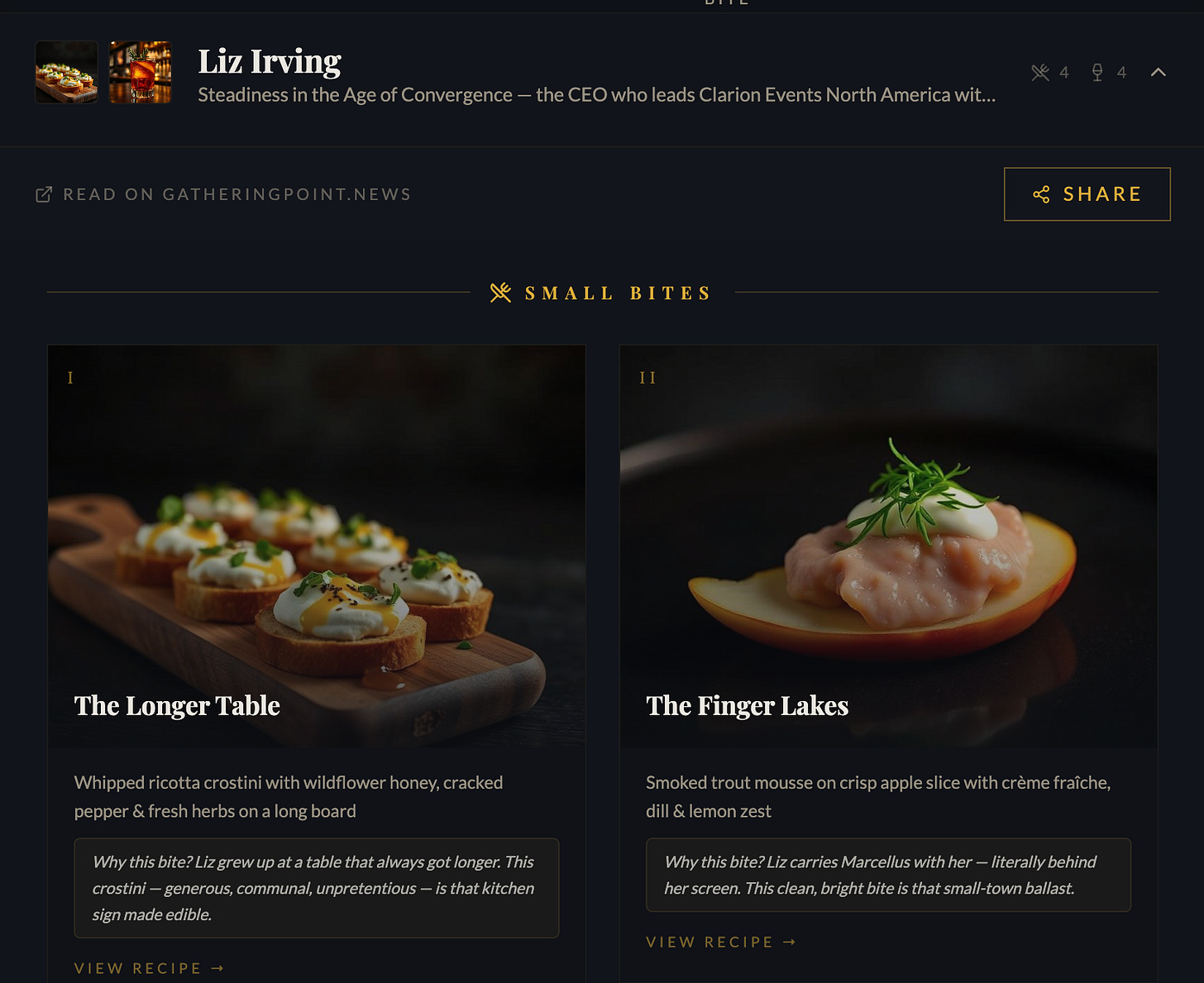1204x983 pixels.
Task: Open The Finger Lakes trout mousse image
Action: coord(888,546)
